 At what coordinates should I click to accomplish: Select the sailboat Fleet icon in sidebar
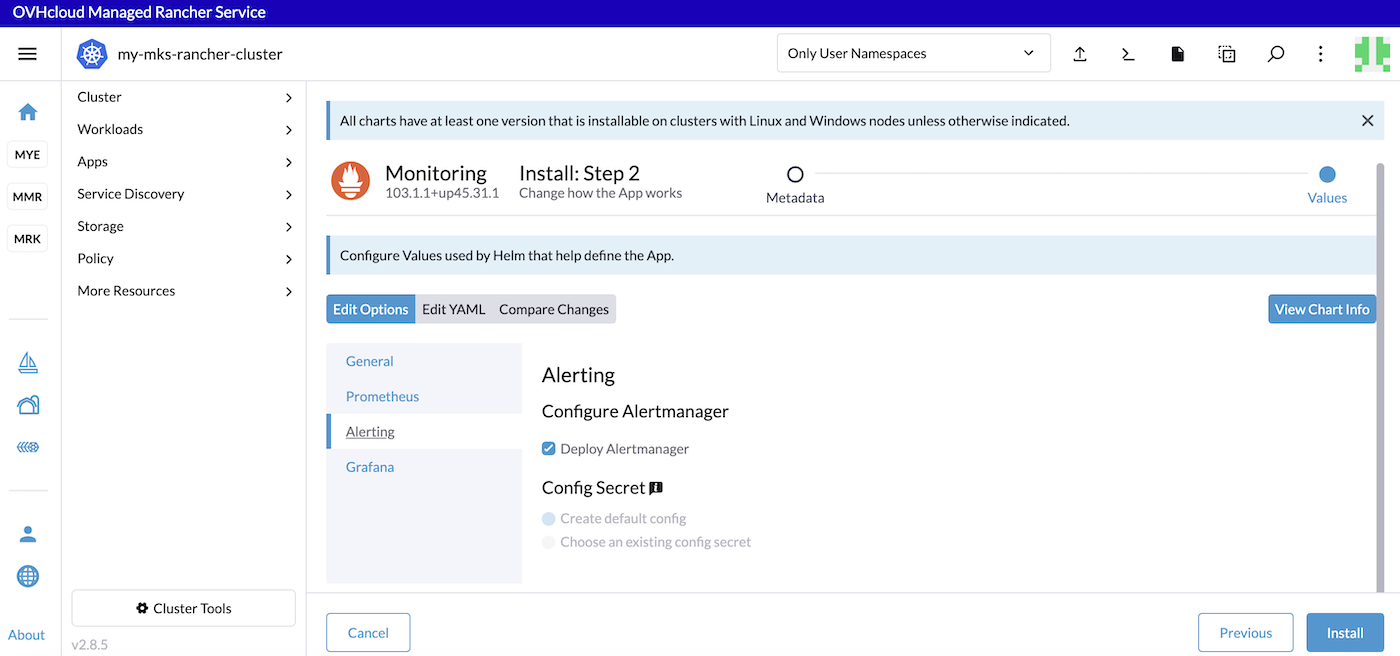(27, 363)
